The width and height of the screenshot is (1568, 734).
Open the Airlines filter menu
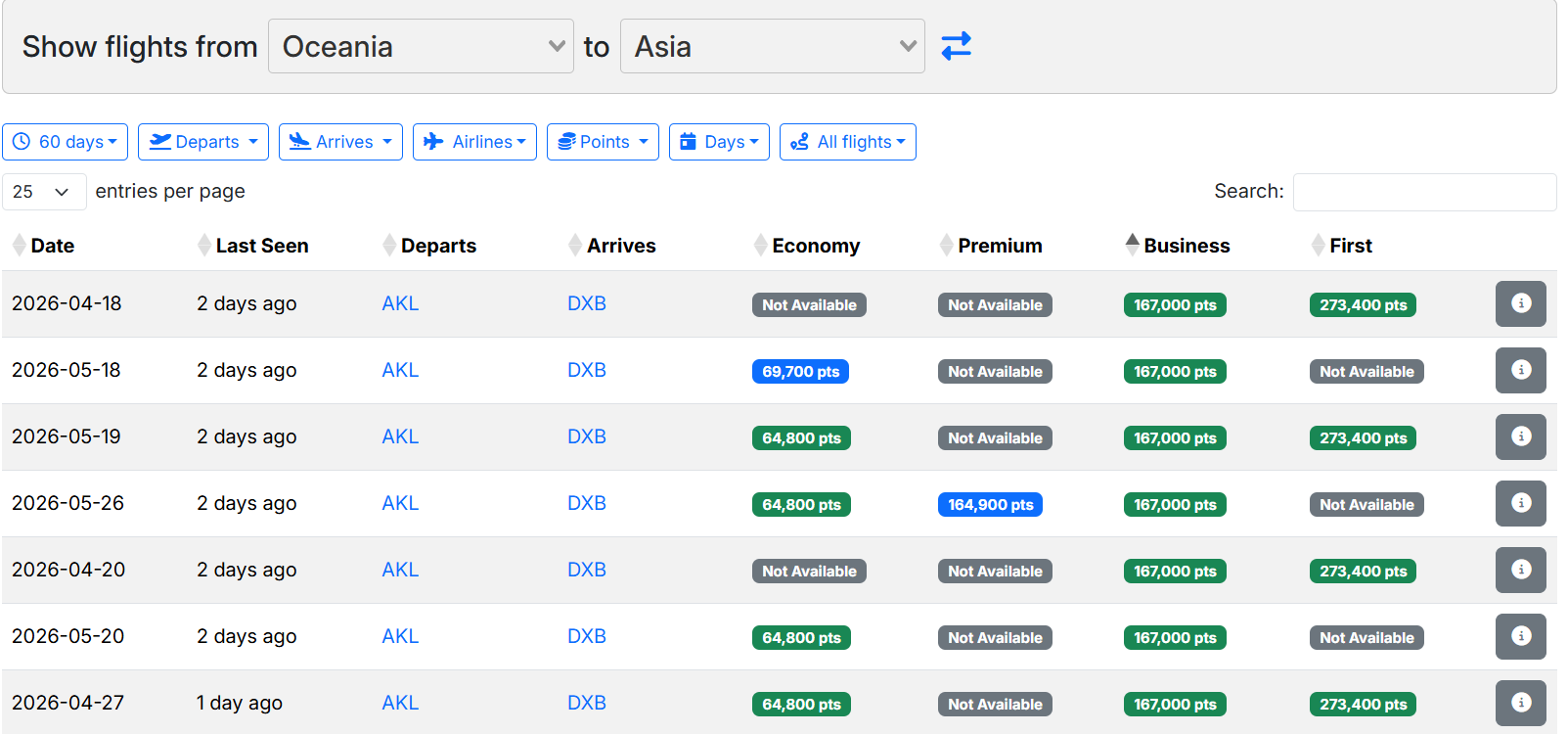tap(474, 142)
